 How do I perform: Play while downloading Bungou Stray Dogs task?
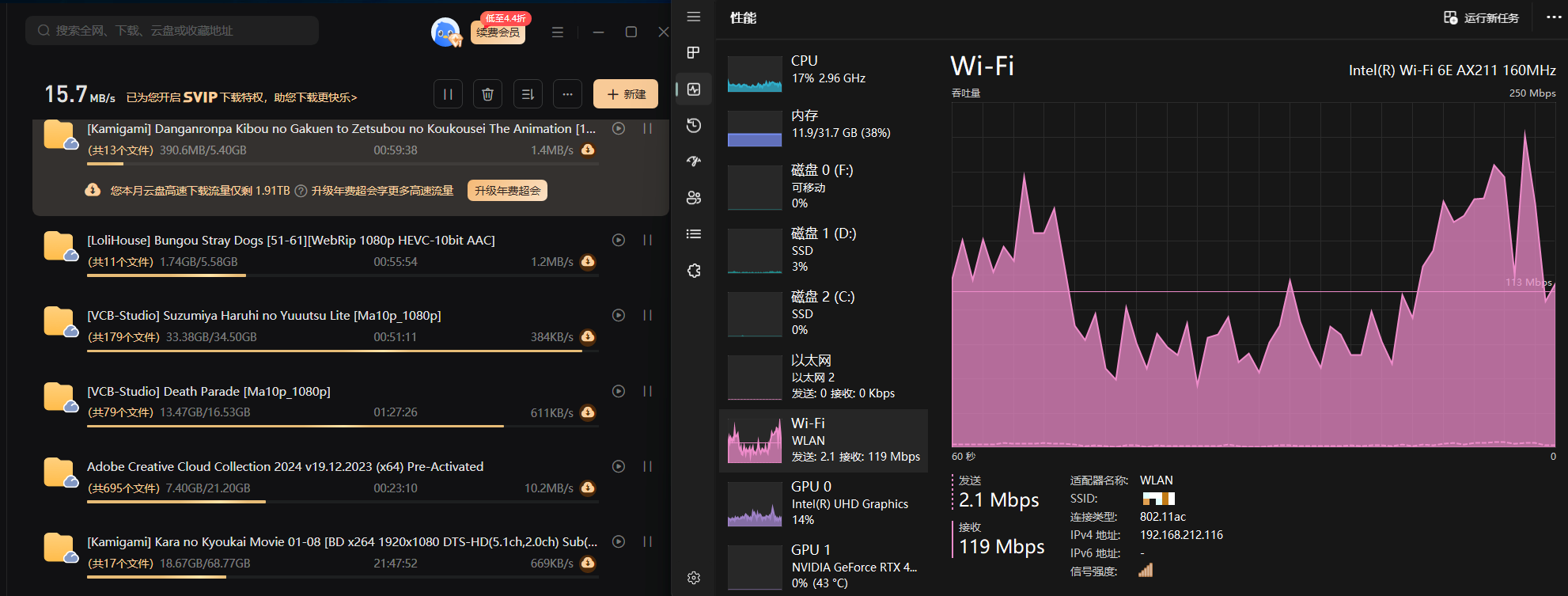[619, 240]
